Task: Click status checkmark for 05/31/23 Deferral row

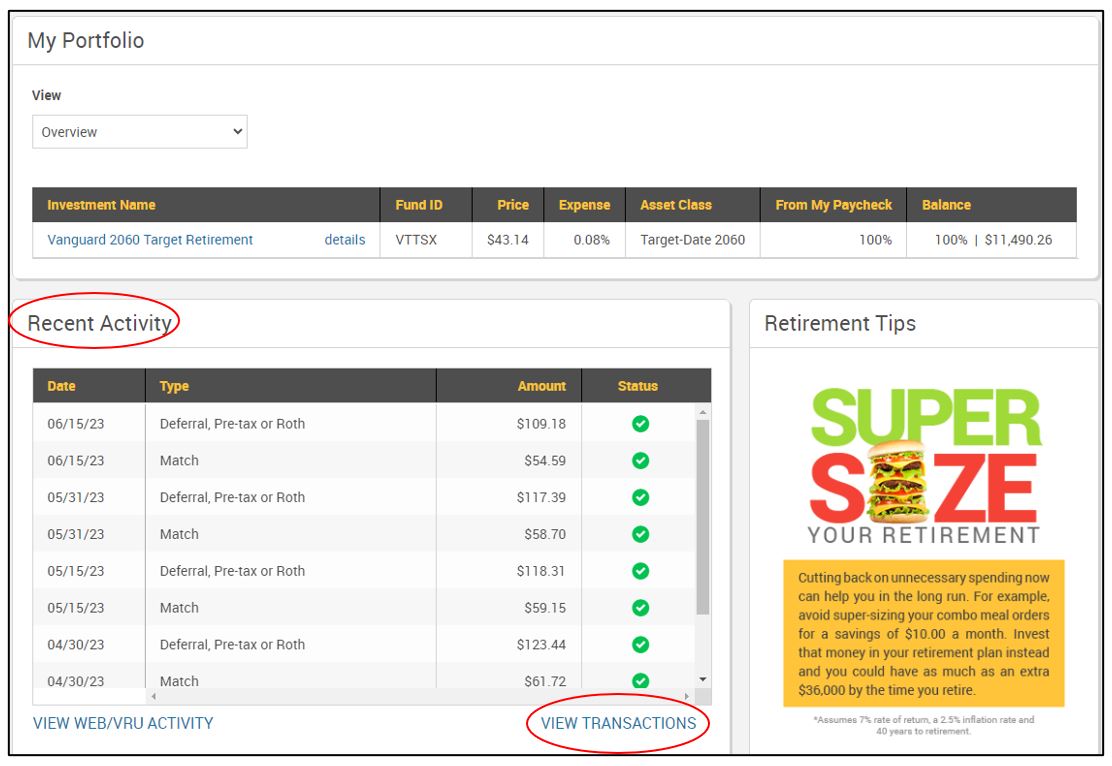Action: click(x=641, y=498)
